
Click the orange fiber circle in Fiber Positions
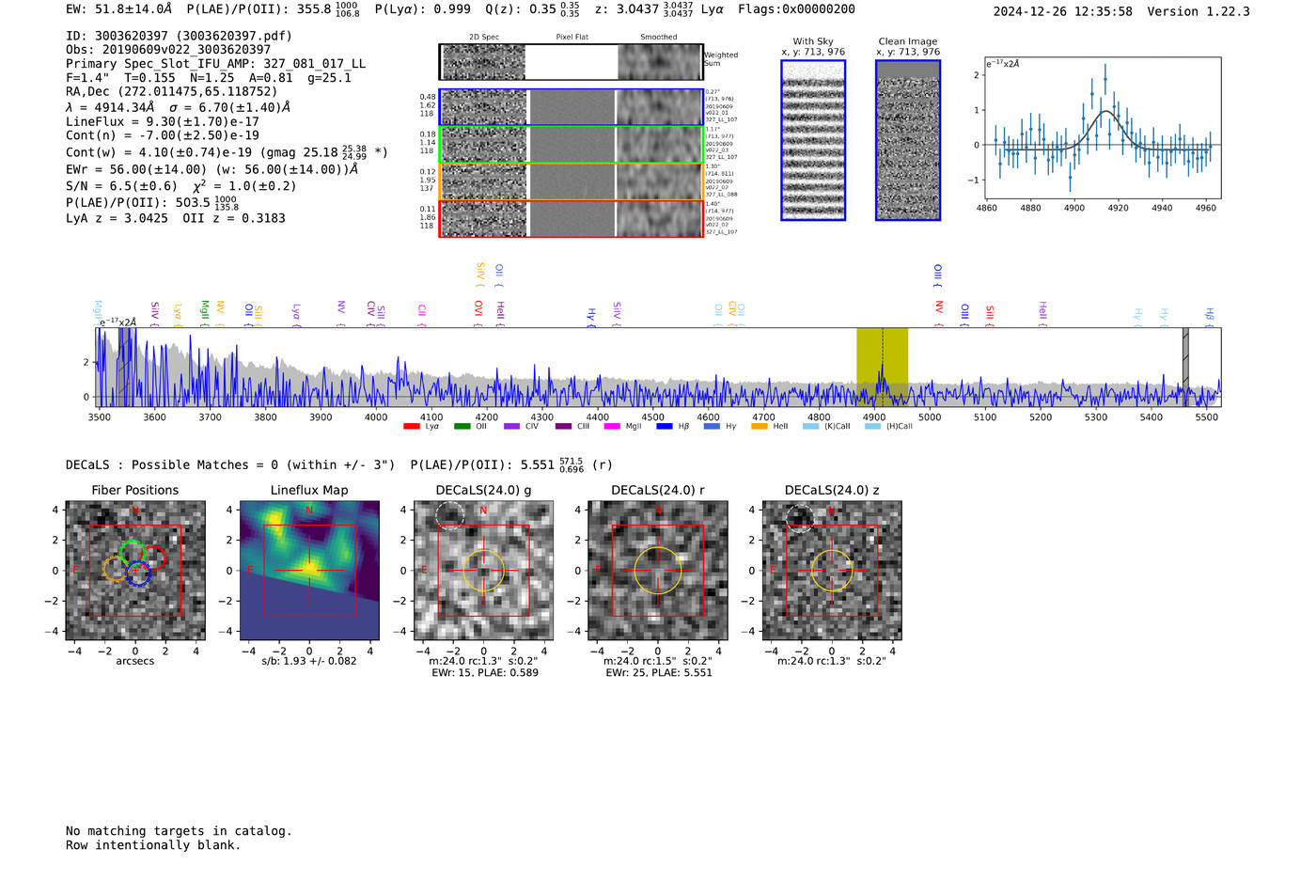[x=116, y=569]
